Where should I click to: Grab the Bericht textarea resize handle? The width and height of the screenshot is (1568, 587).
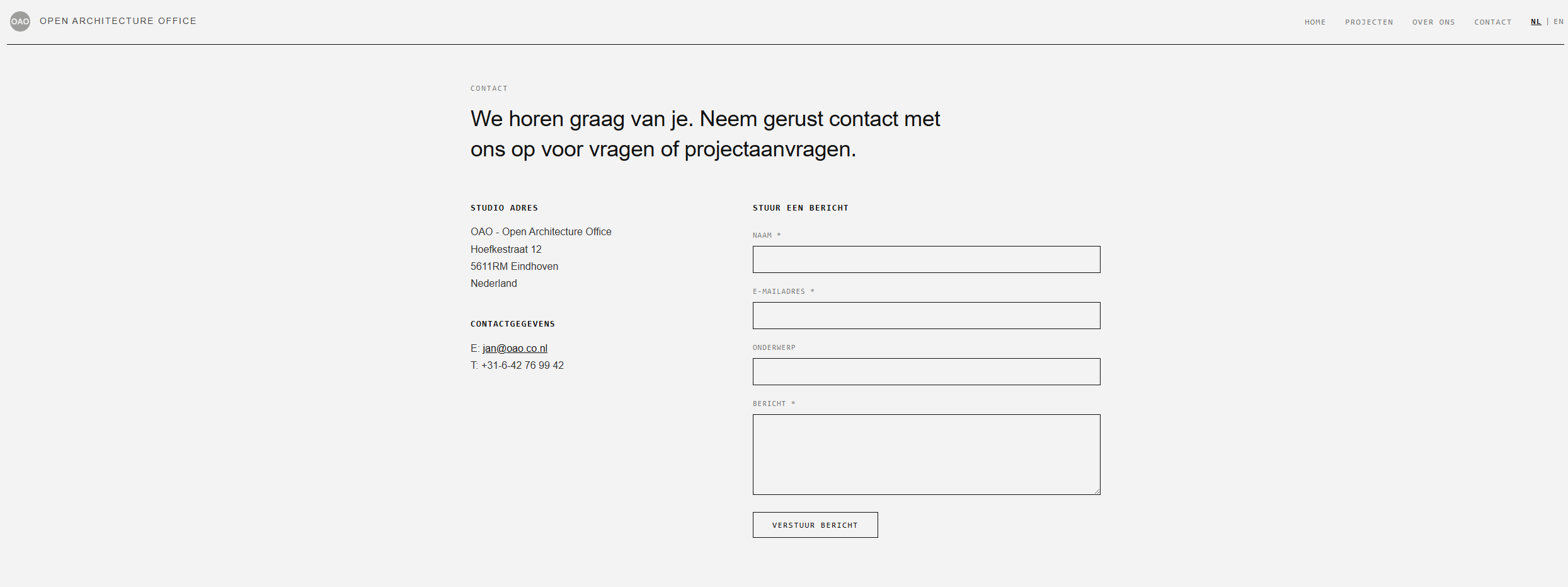tap(1097, 491)
